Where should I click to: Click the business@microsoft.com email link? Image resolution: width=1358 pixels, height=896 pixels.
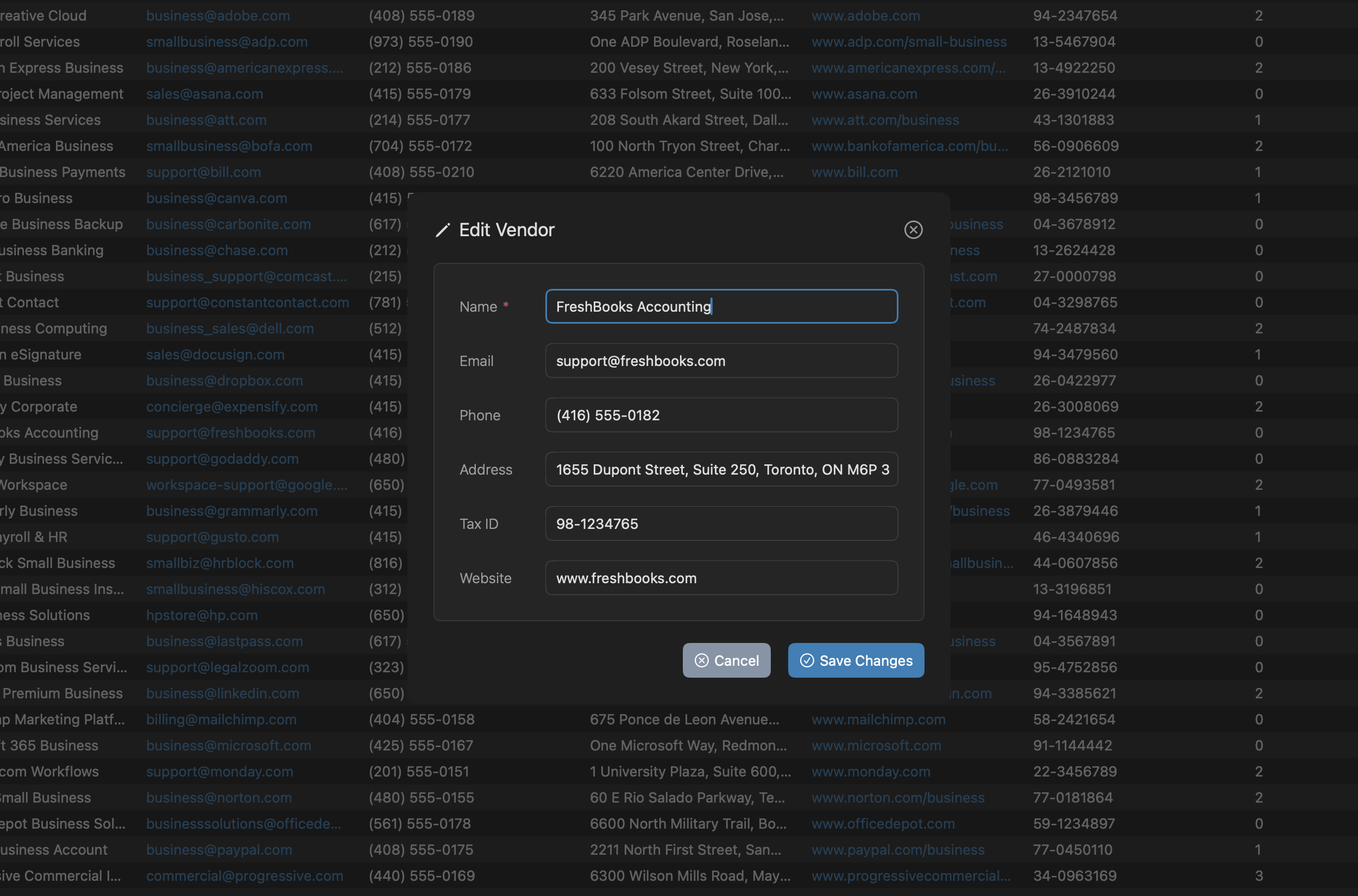[x=229, y=745]
